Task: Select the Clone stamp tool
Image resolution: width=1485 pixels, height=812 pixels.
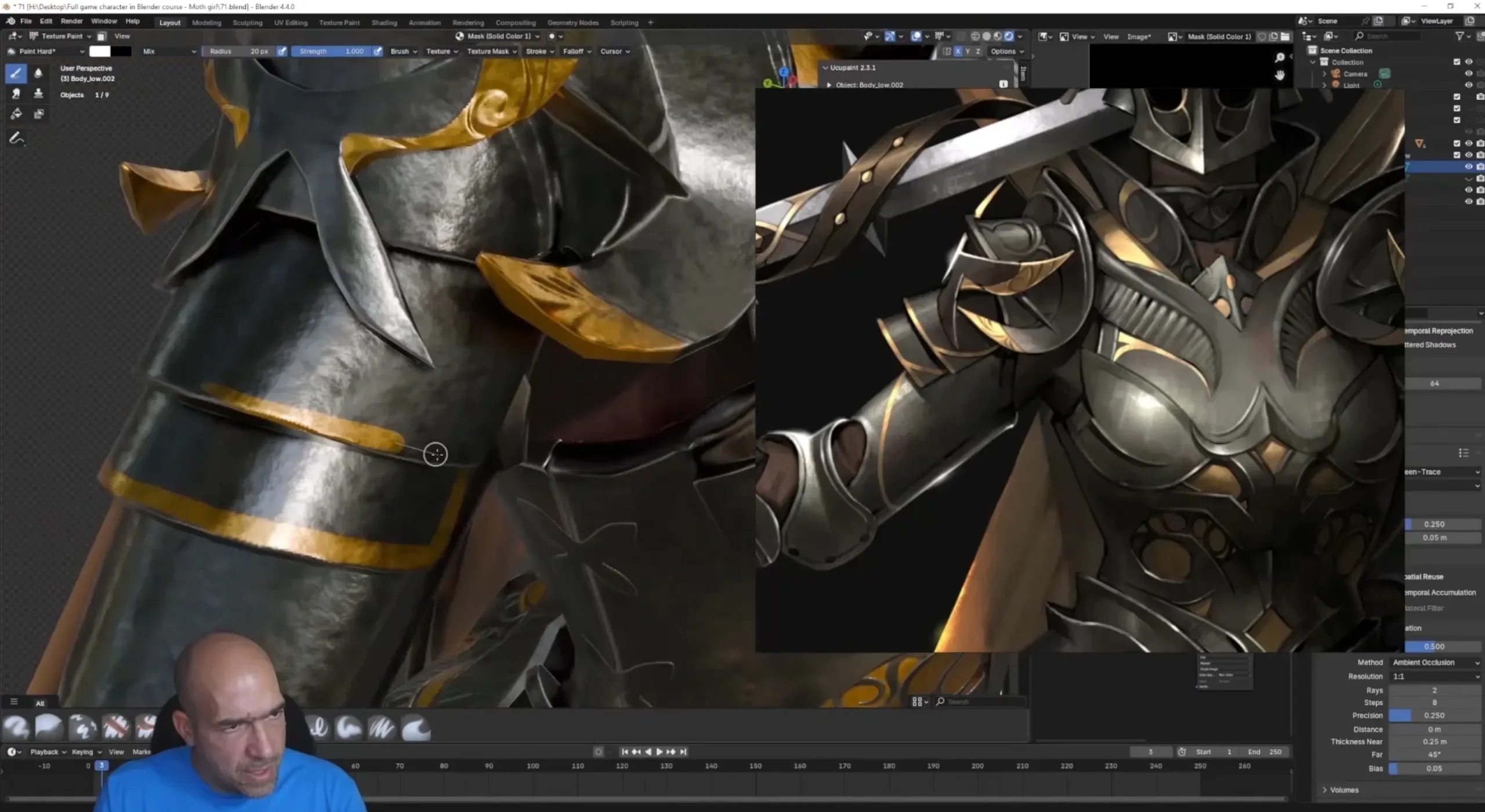Action: click(38, 93)
